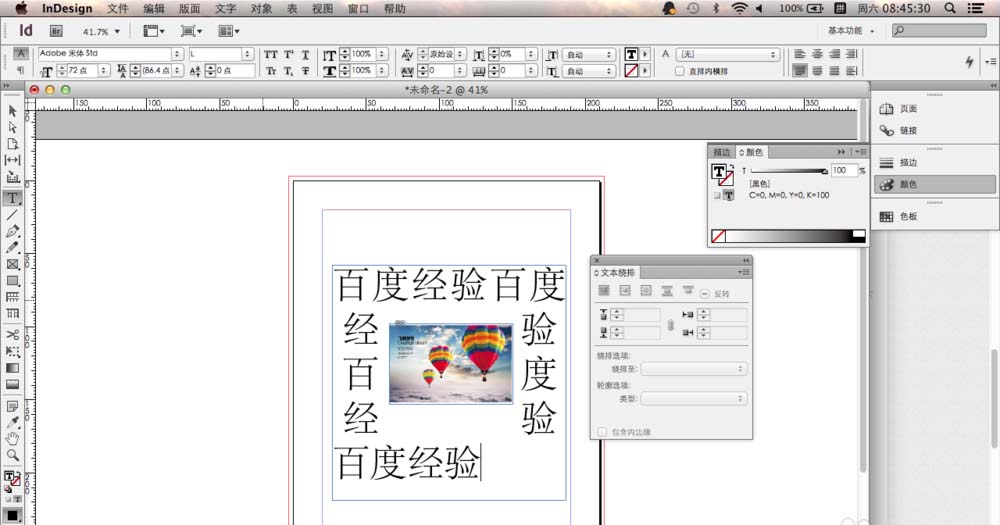This screenshot has height=525, width=1000.
Task: Select the Hand tool
Action: [x=12, y=438]
